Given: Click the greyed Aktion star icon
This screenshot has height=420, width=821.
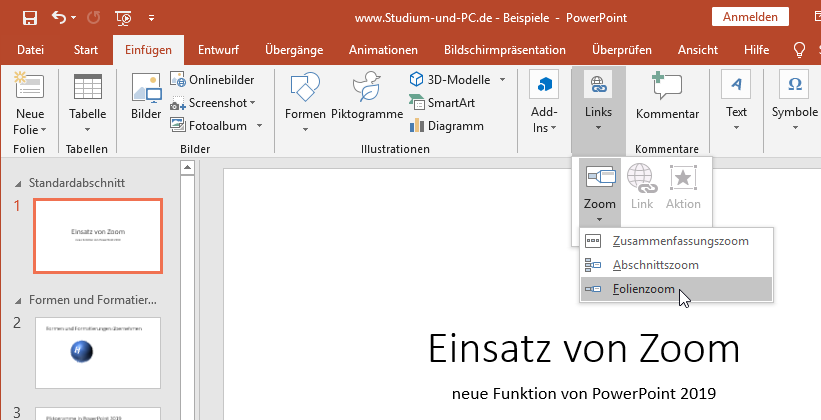Looking at the screenshot, I should (683, 186).
